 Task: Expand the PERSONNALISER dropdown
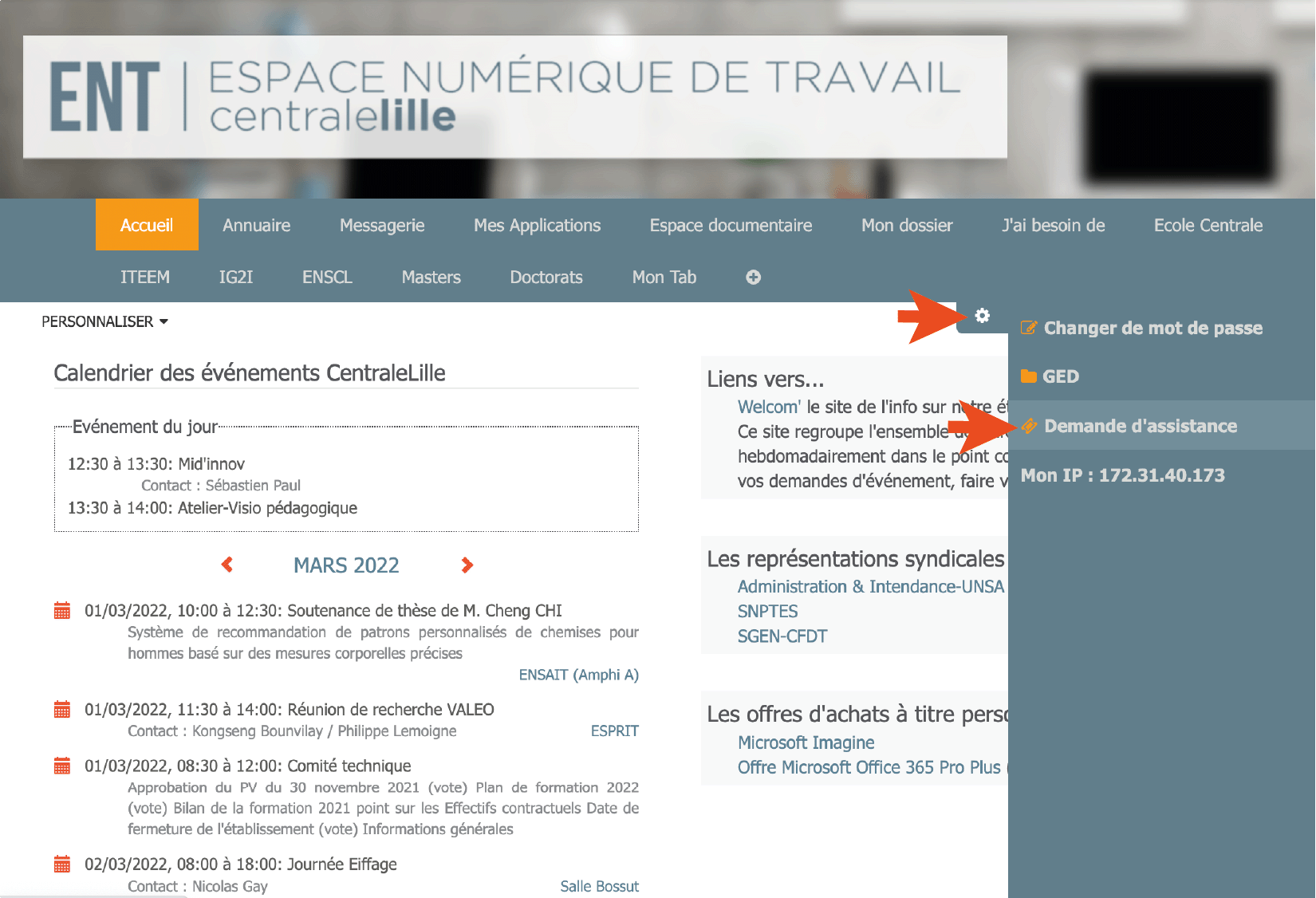tap(104, 321)
